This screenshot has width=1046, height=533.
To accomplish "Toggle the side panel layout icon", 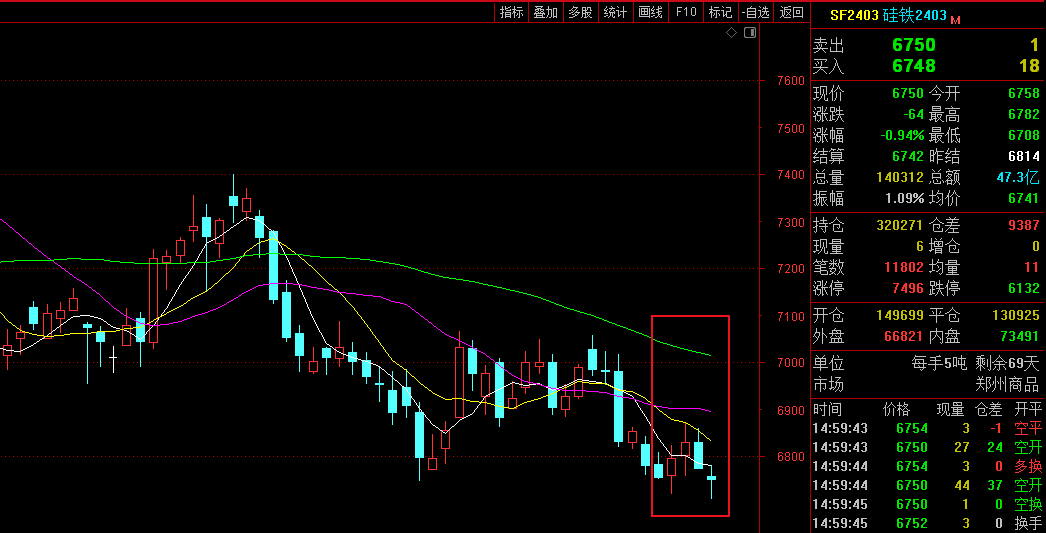I will coord(750,33).
